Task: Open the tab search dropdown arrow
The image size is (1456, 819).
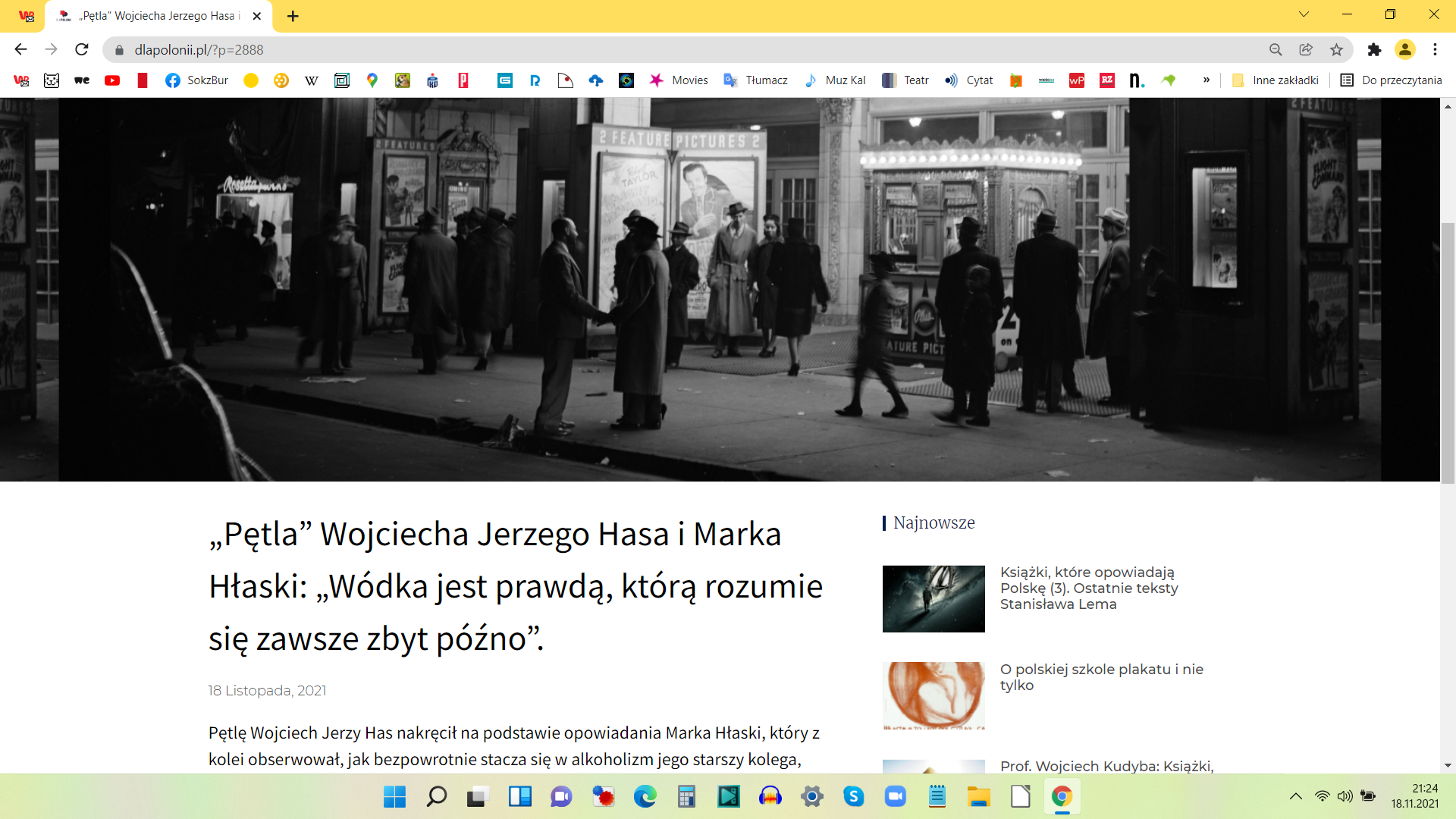Action: tap(1304, 14)
